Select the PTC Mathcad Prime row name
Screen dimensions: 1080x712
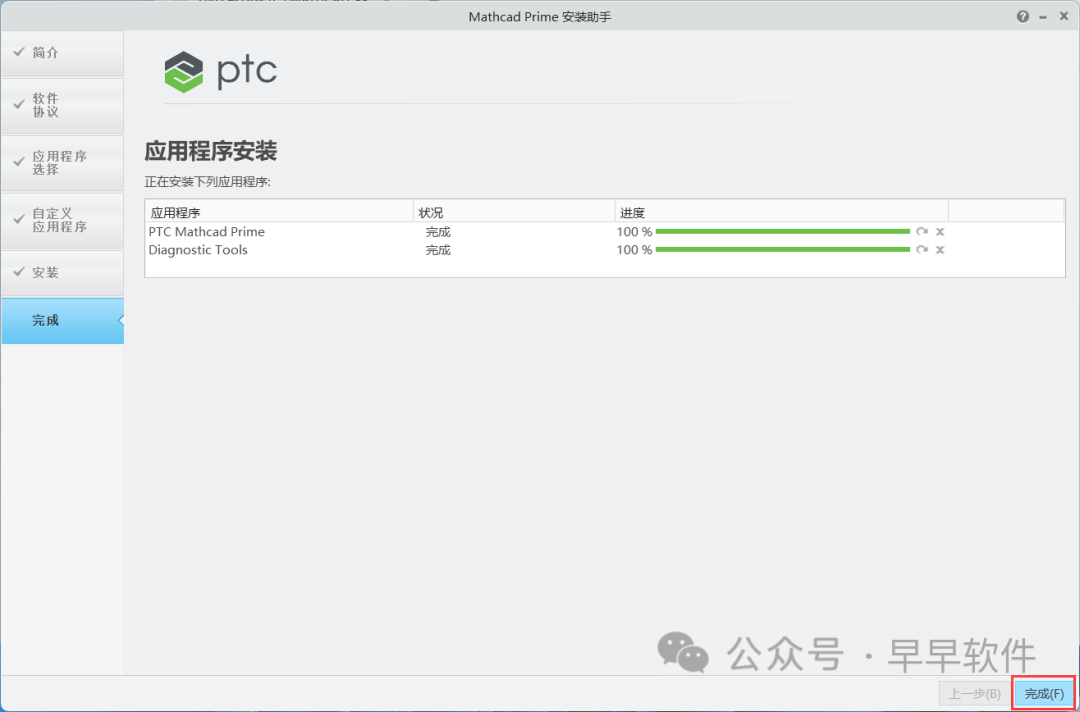(207, 232)
